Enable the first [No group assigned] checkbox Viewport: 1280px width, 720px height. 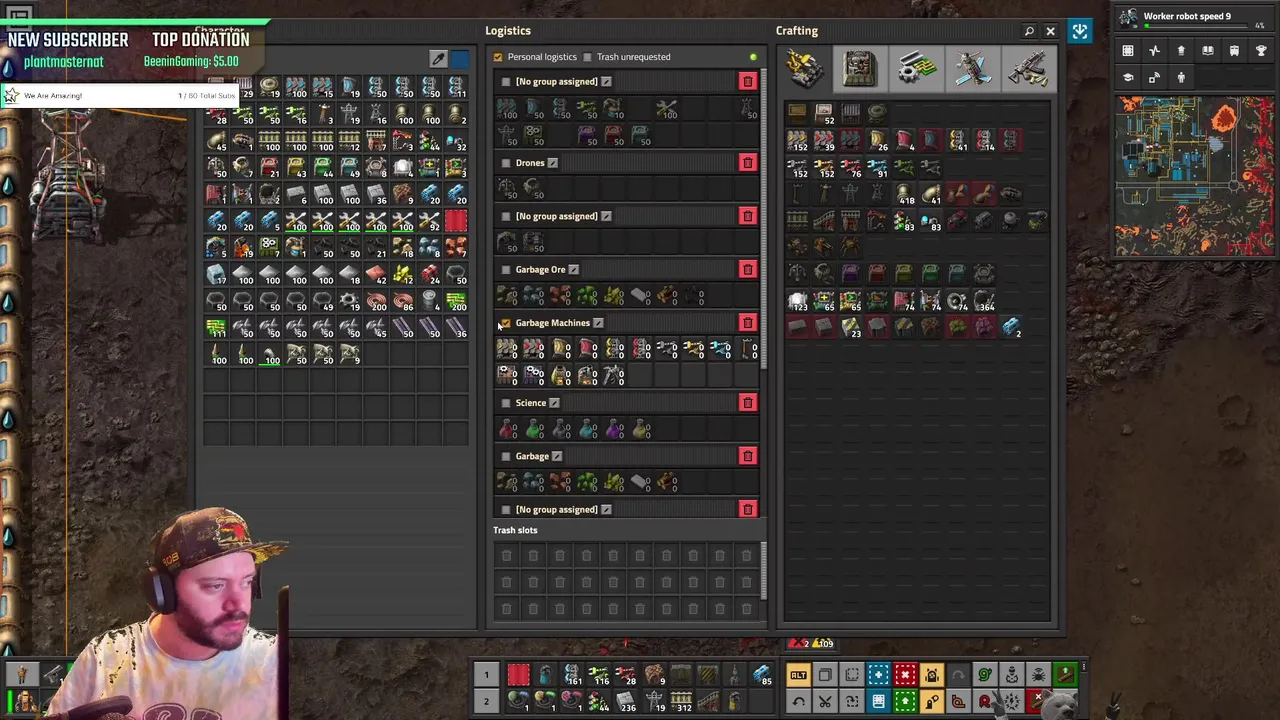505,82
